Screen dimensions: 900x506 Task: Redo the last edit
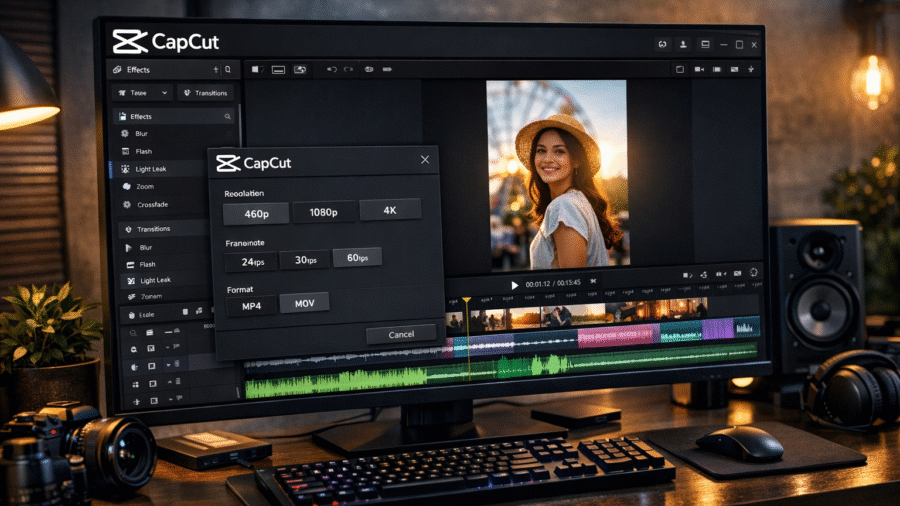pos(348,69)
